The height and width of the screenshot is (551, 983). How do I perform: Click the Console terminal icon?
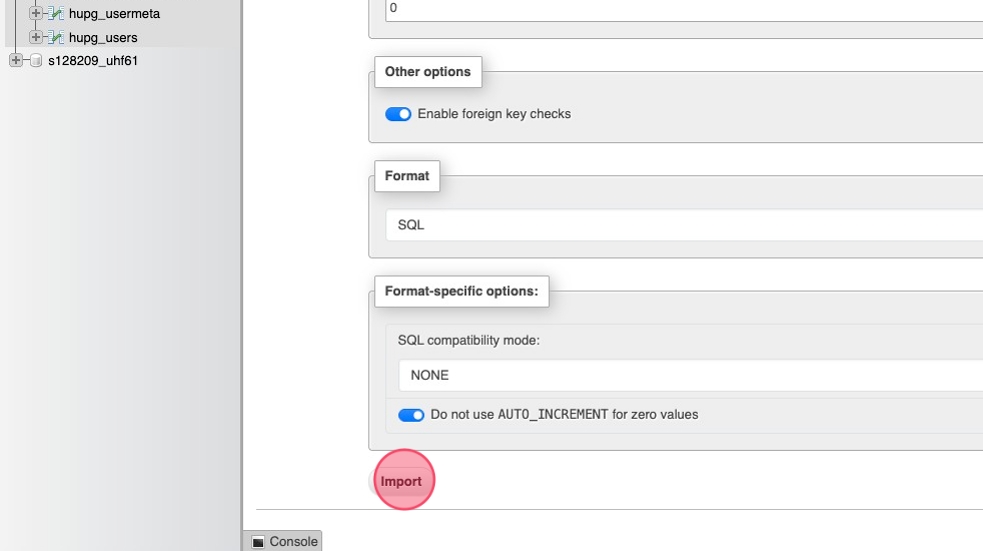point(258,541)
